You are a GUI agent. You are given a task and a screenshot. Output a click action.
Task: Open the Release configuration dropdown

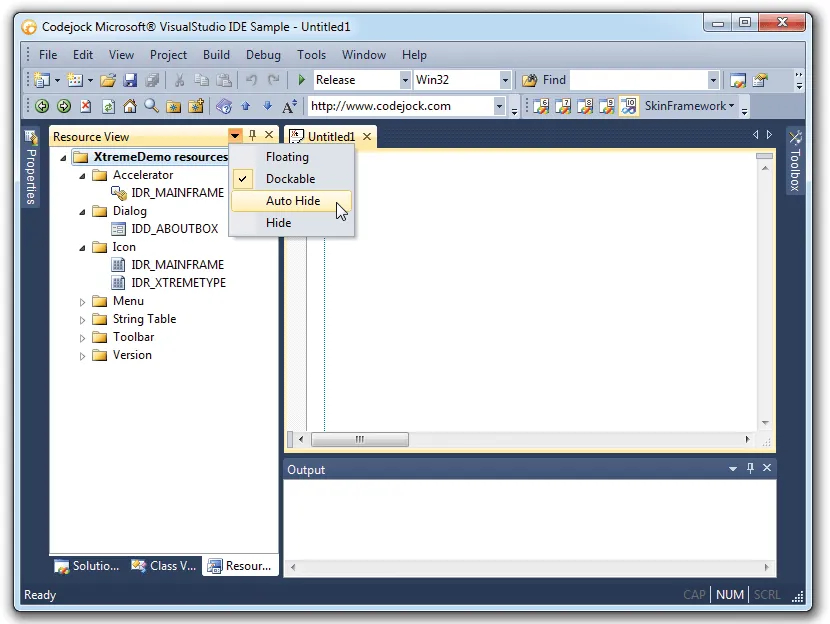coord(405,80)
